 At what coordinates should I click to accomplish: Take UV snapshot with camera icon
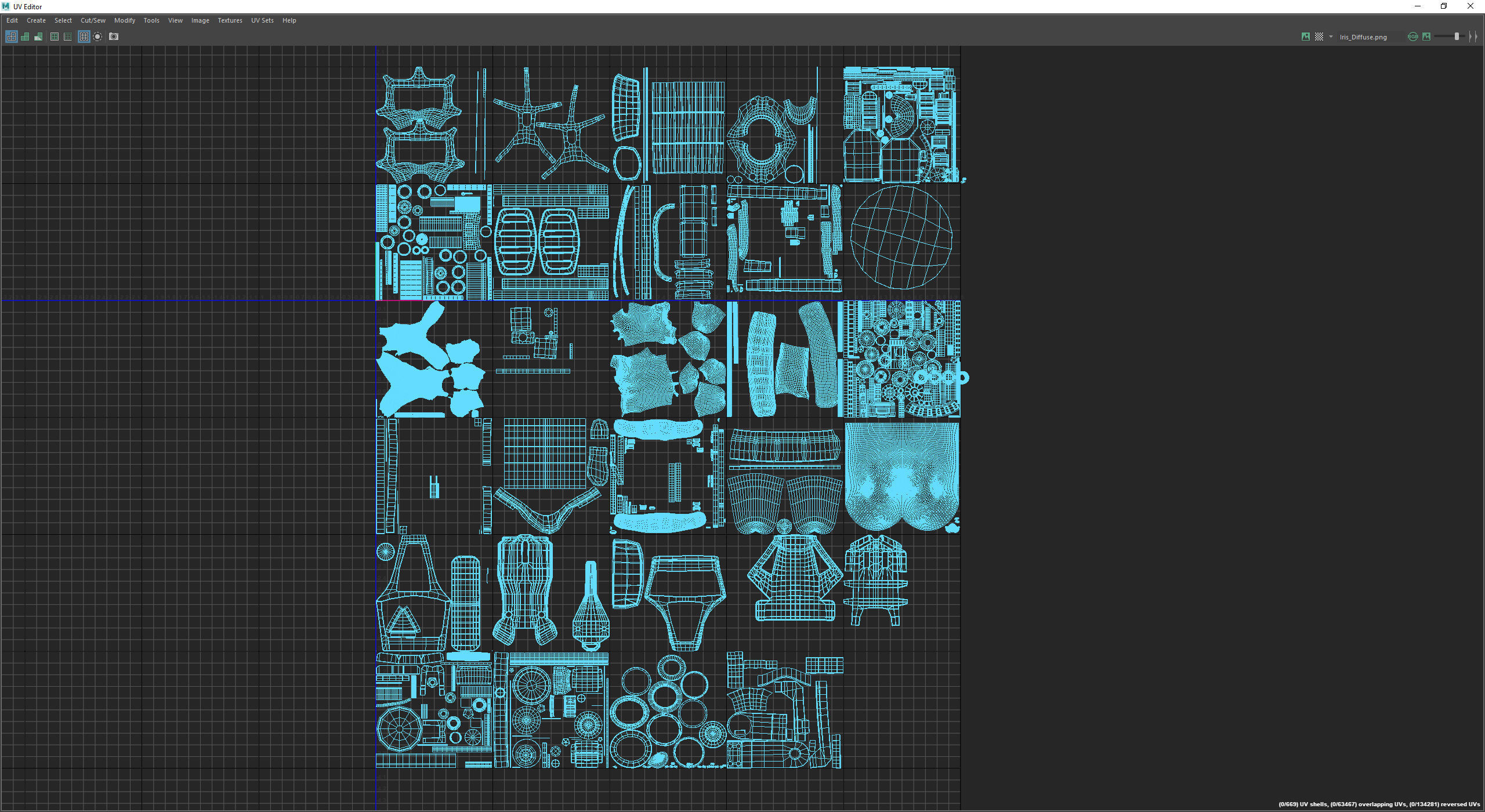pos(114,37)
